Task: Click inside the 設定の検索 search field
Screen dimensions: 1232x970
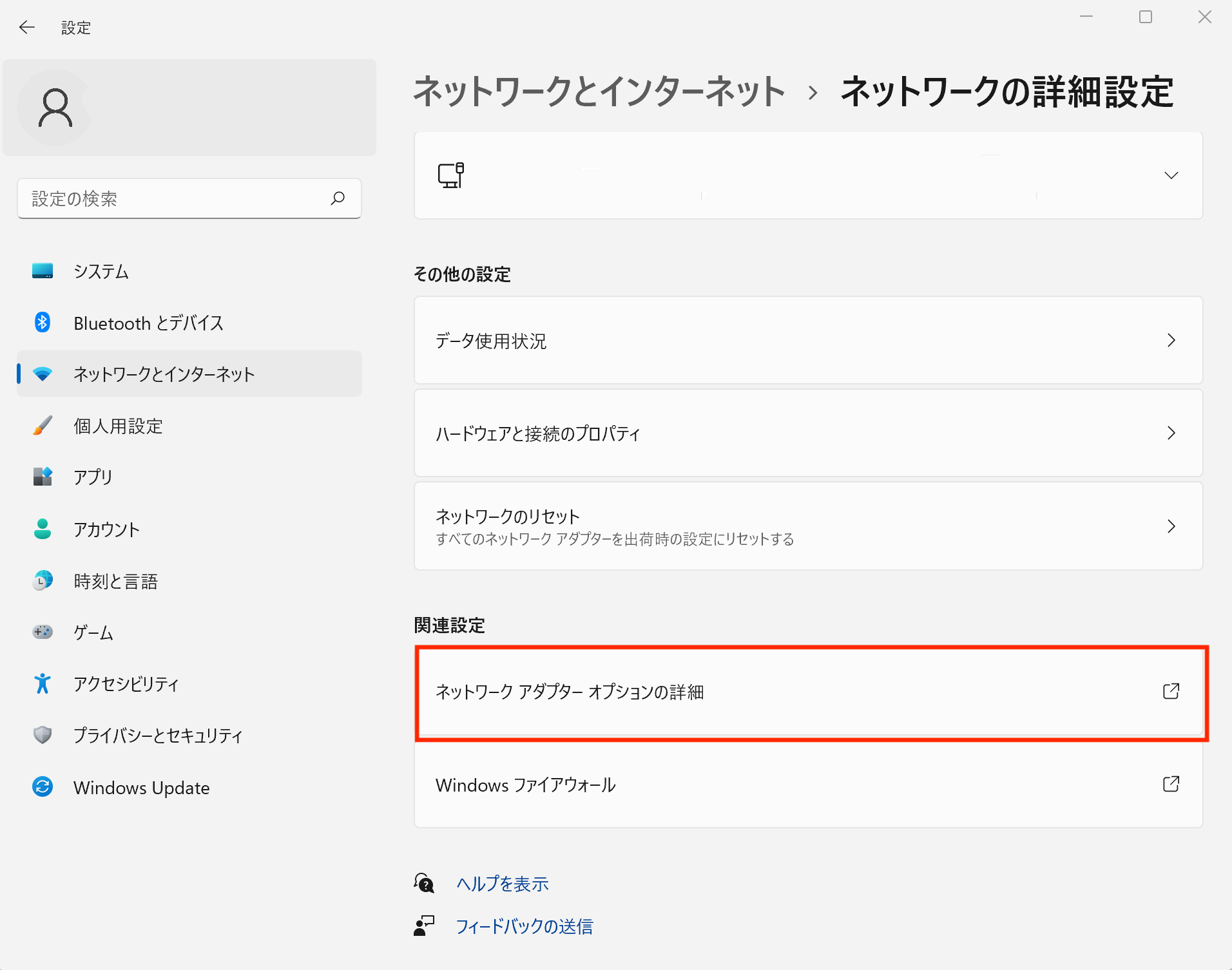Action: coord(161,198)
